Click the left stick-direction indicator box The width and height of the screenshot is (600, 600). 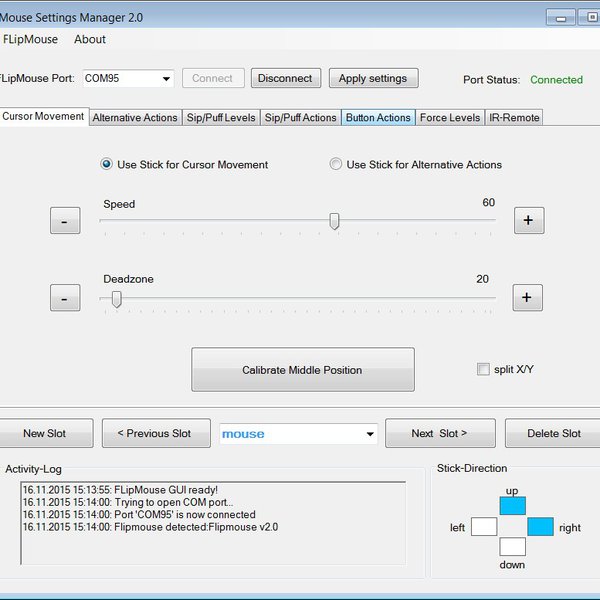(484, 527)
